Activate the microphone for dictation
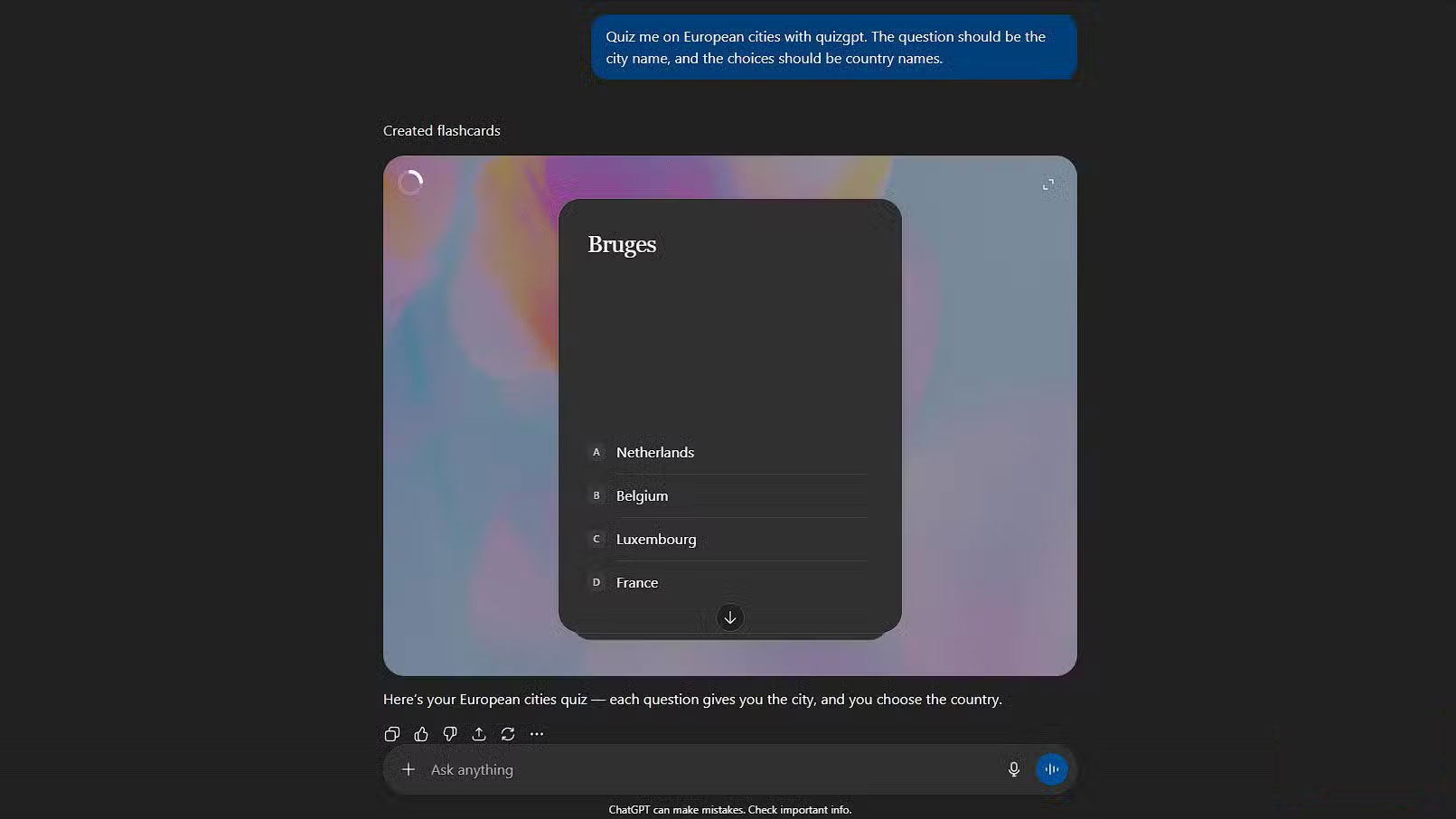 (1013, 768)
